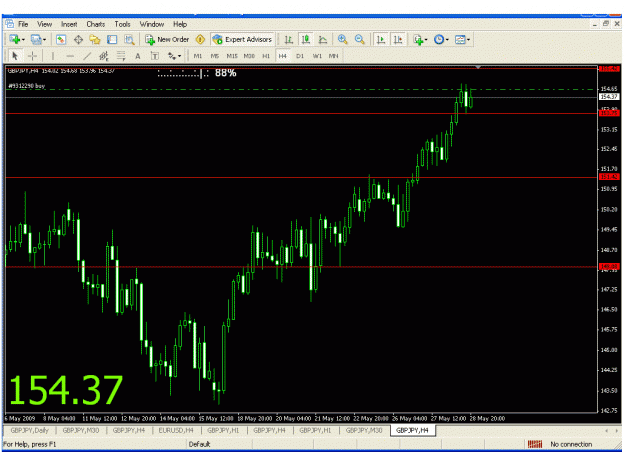Expand the Arrows tool dropdown arrow
The image size is (625, 452).
[179, 56]
